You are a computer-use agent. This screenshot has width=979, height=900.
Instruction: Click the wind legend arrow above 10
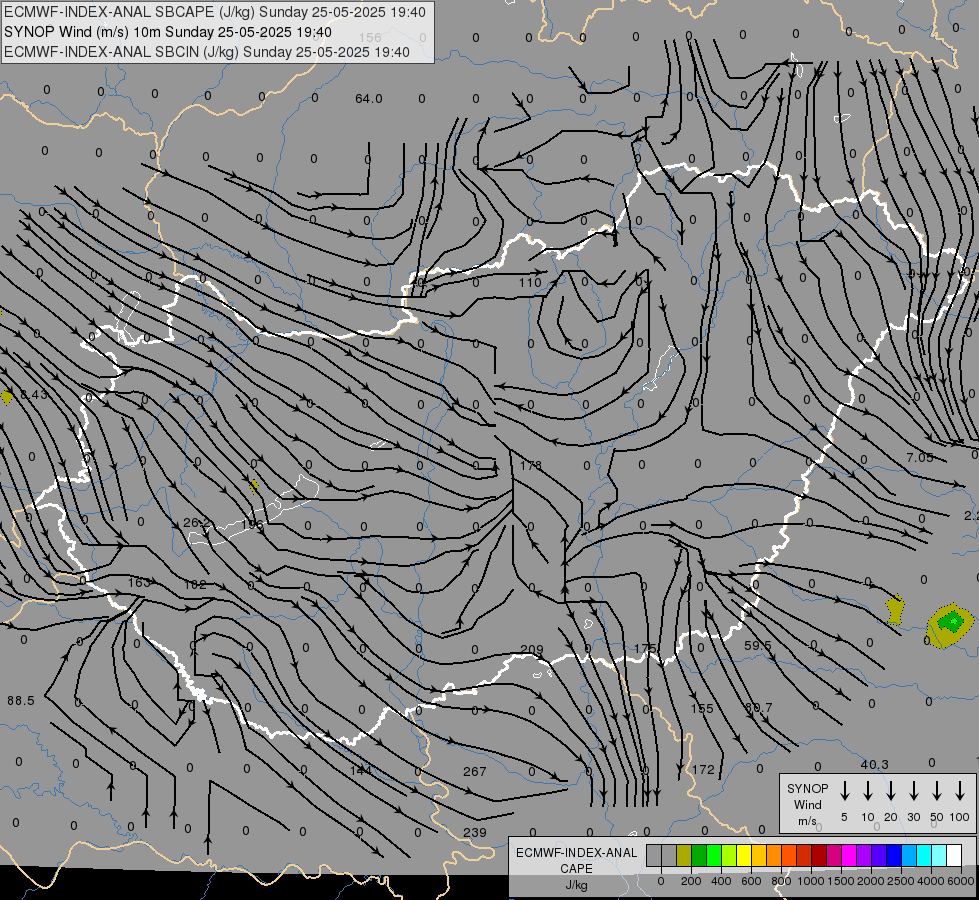[x=867, y=791]
